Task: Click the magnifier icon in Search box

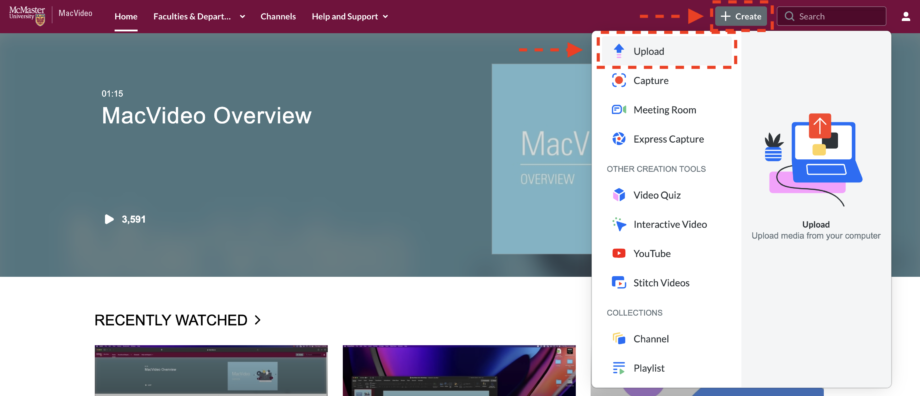Action: point(790,16)
